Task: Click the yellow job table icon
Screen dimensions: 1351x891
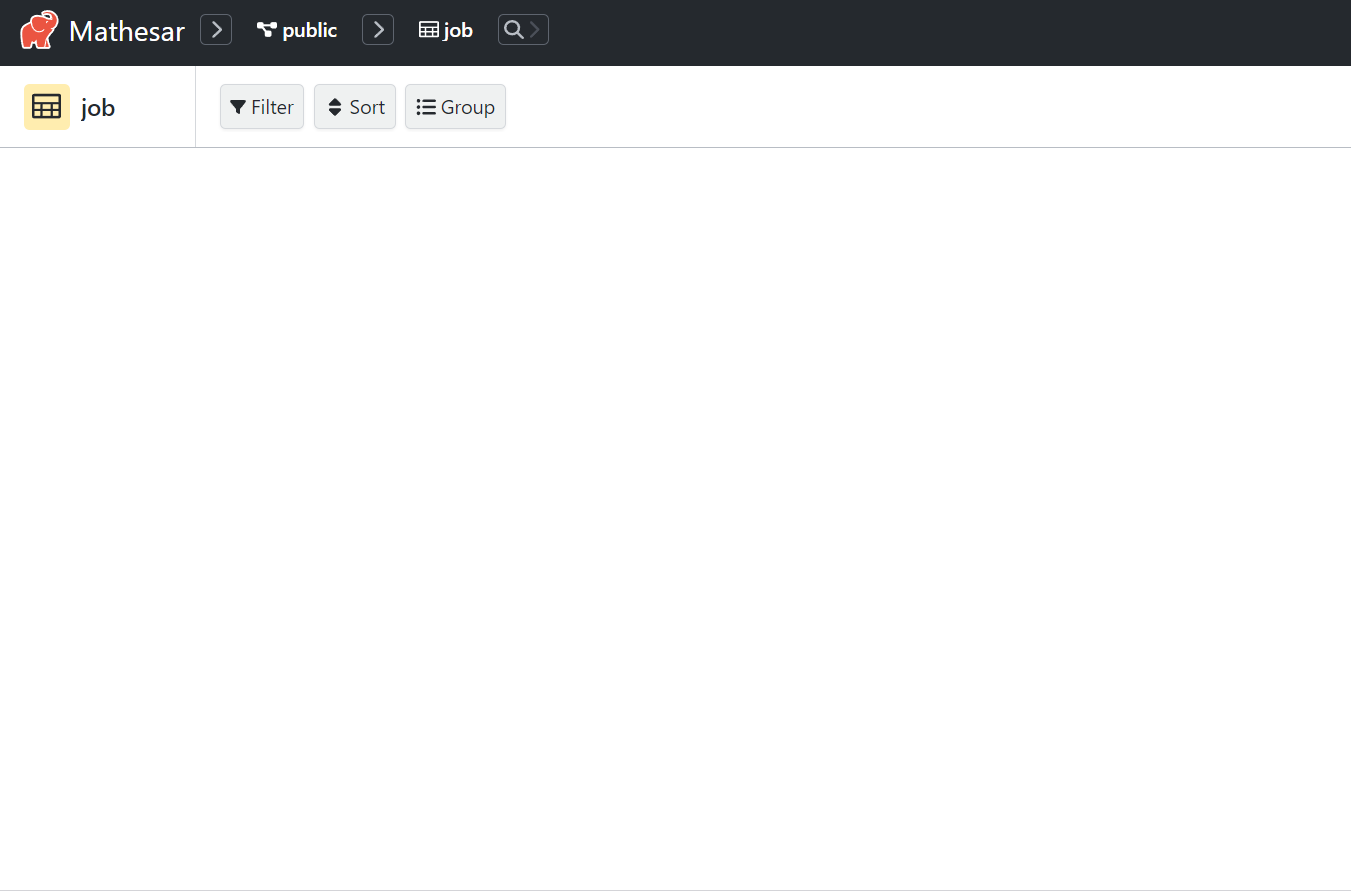Action: [x=47, y=107]
